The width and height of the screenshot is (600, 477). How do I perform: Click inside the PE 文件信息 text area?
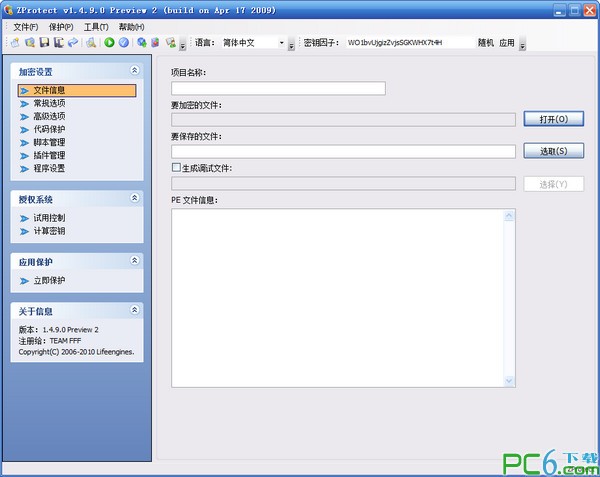click(x=338, y=298)
